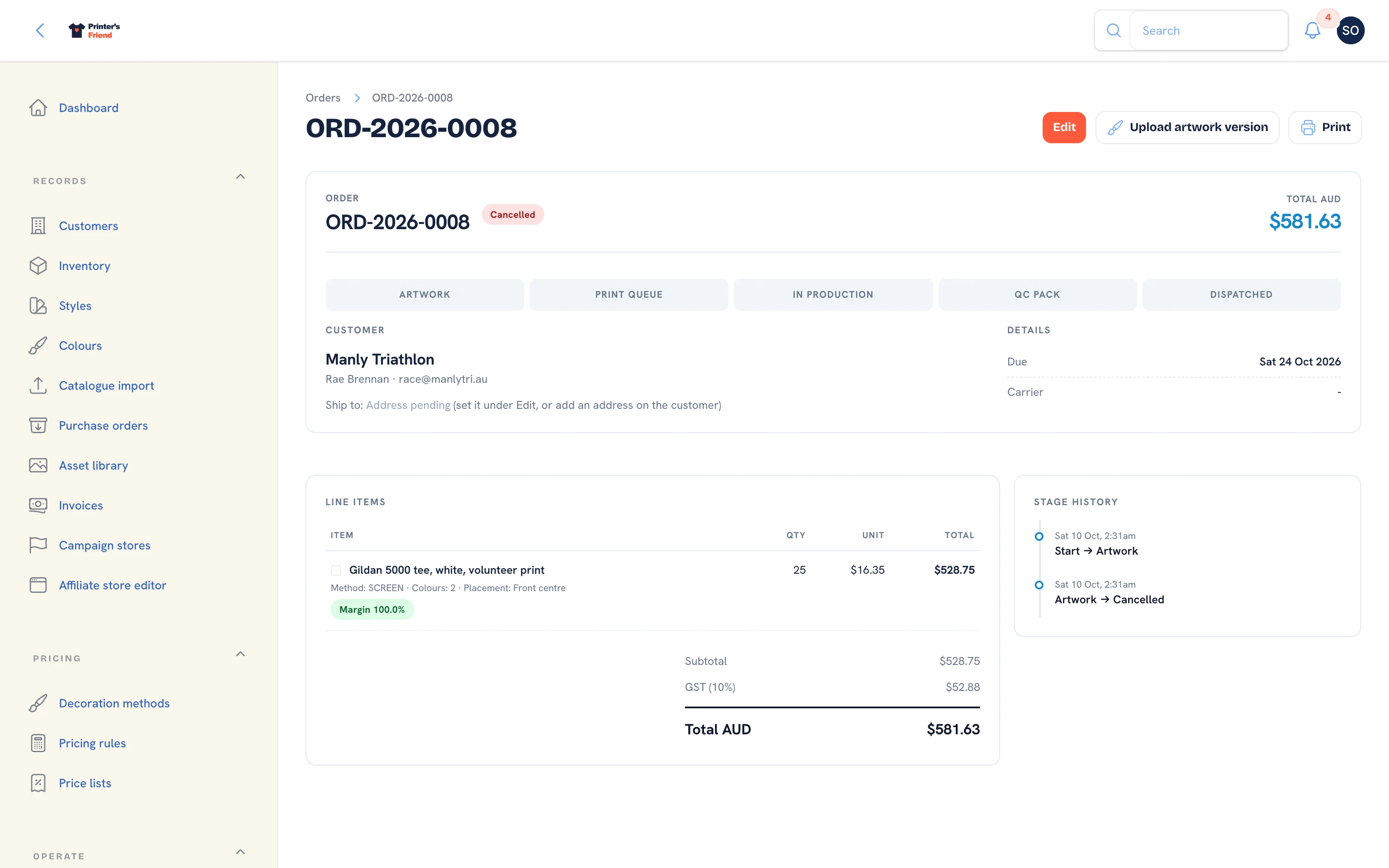The width and height of the screenshot is (1389, 868).
Task: Click the Purchase orders inbox icon
Action: click(38, 425)
